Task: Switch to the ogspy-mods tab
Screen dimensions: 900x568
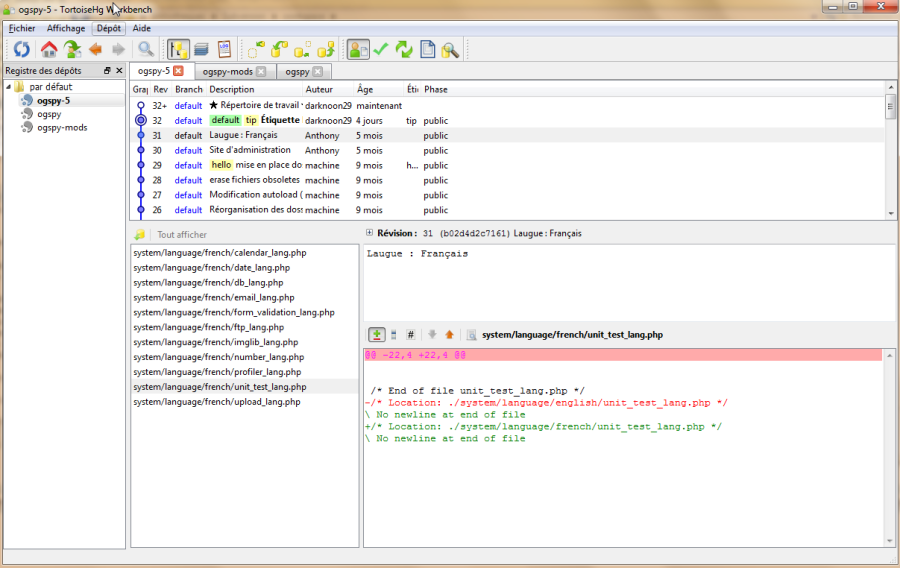Action: (227, 72)
